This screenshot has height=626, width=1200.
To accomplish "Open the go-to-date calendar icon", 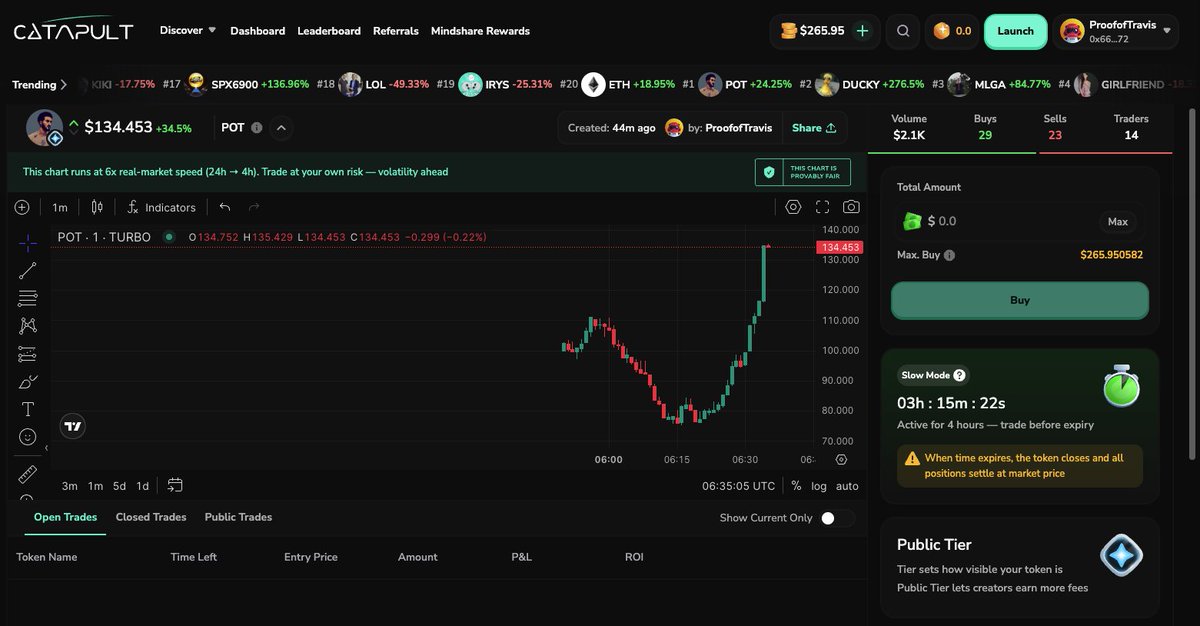I will pos(175,485).
